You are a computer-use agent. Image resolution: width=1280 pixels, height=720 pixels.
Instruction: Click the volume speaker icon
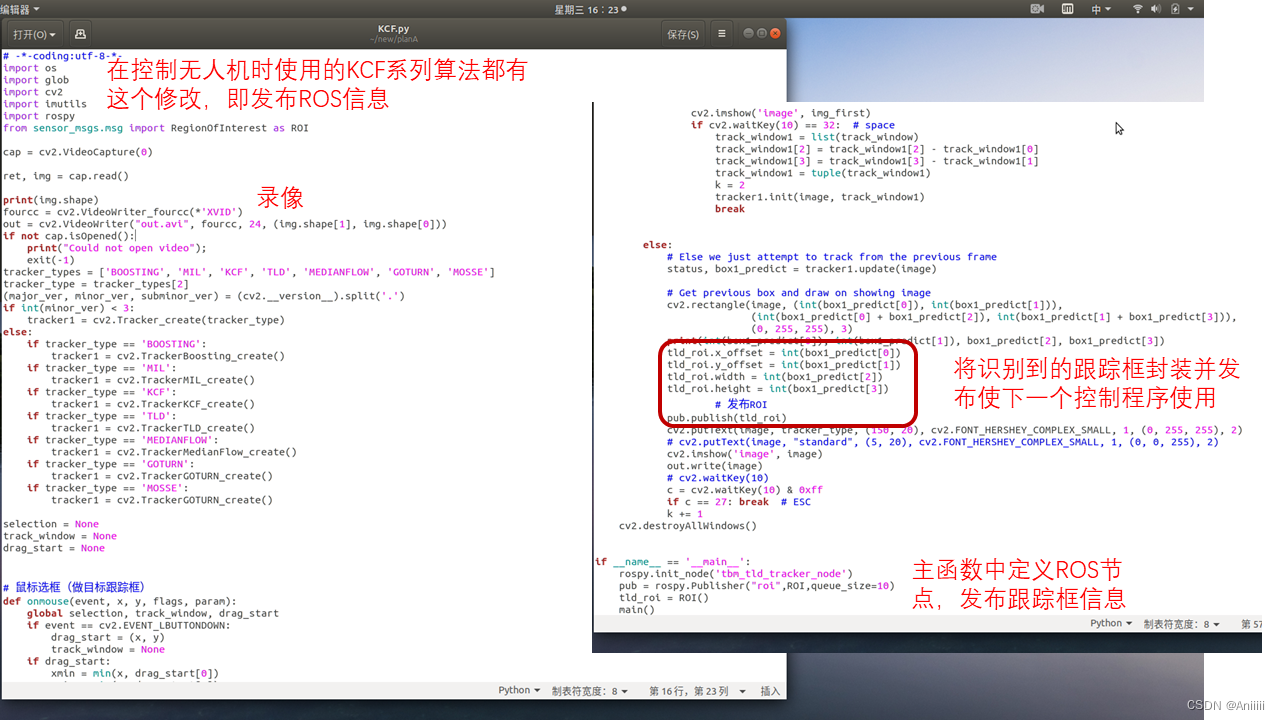[x=1156, y=9]
